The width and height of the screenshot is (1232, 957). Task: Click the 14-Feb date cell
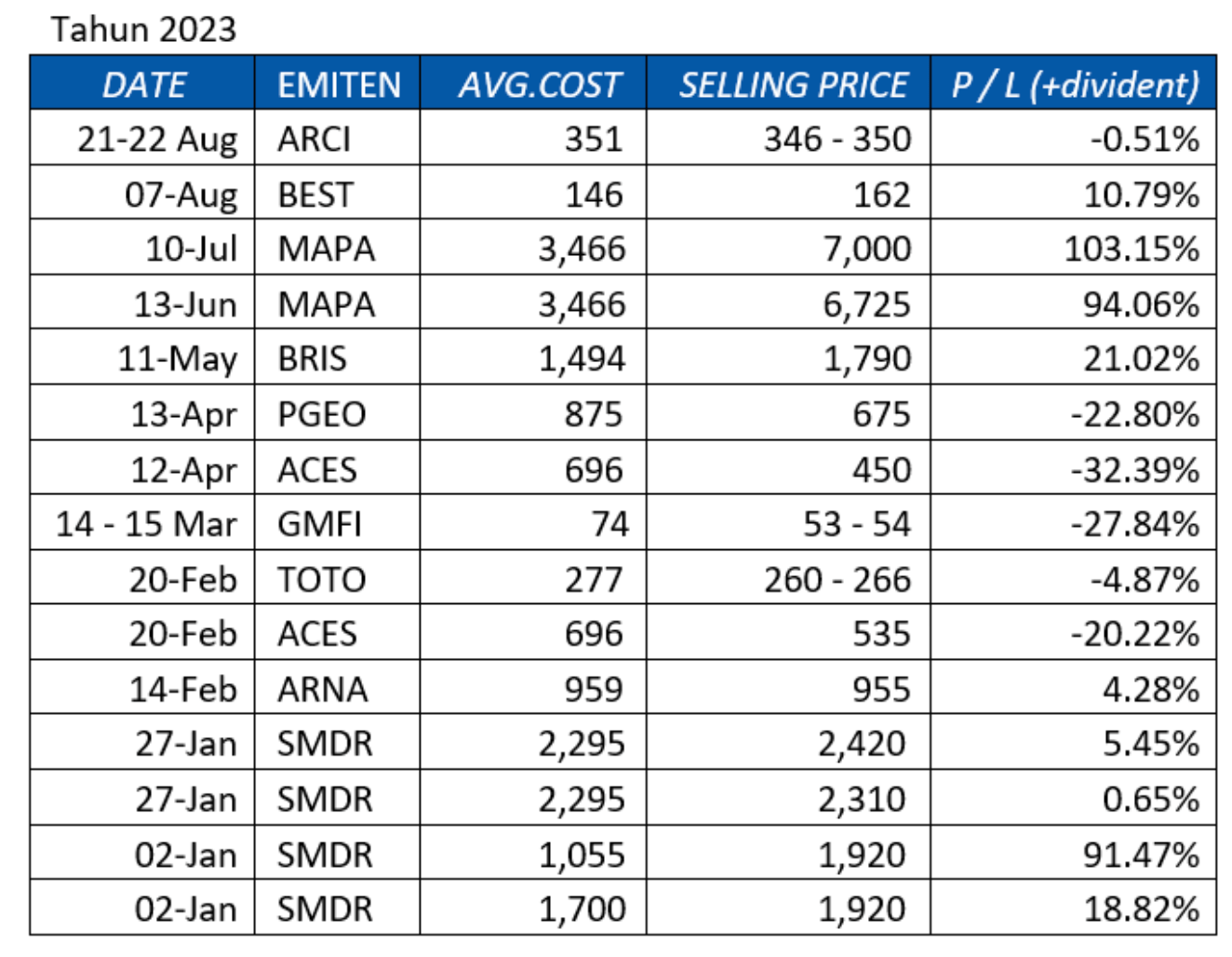(182, 689)
